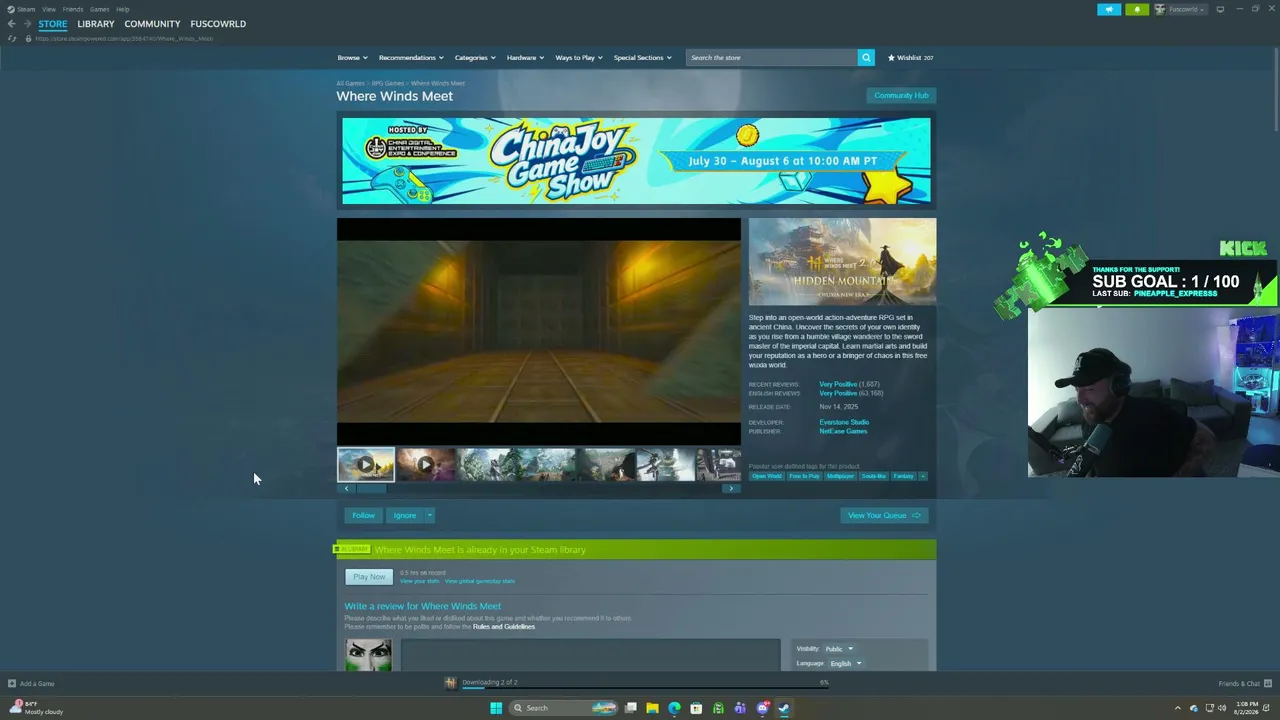Click the plus button after the Fantasy tag
The width and height of the screenshot is (1280, 720).
(923, 476)
